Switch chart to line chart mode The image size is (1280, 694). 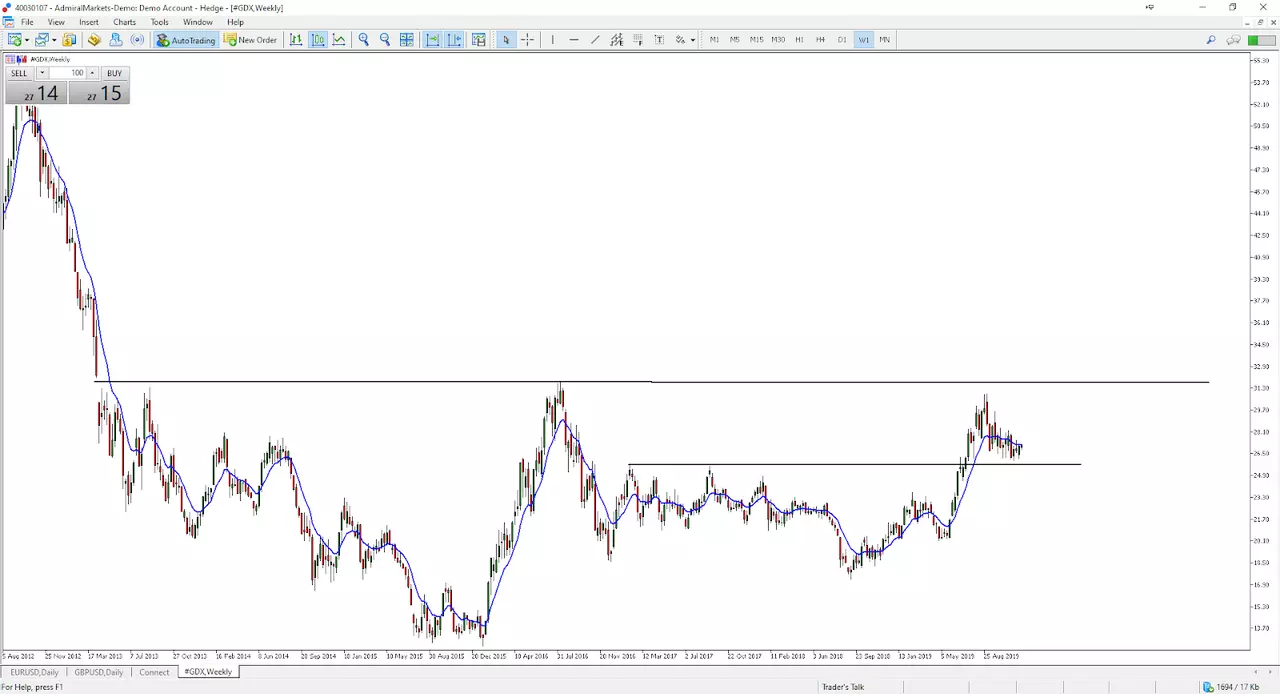339,40
